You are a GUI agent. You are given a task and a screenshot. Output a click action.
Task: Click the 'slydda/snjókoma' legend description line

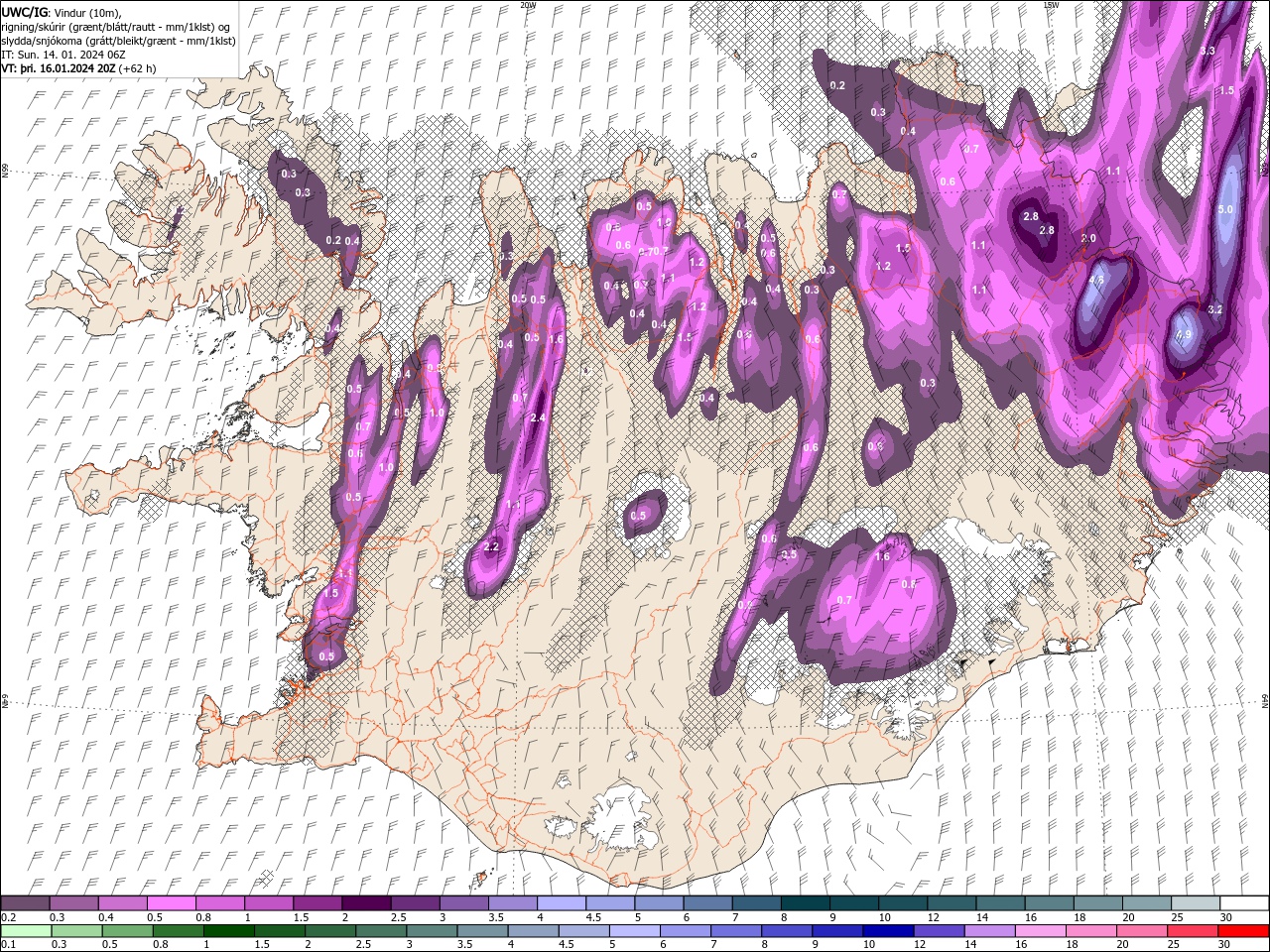click(118, 41)
